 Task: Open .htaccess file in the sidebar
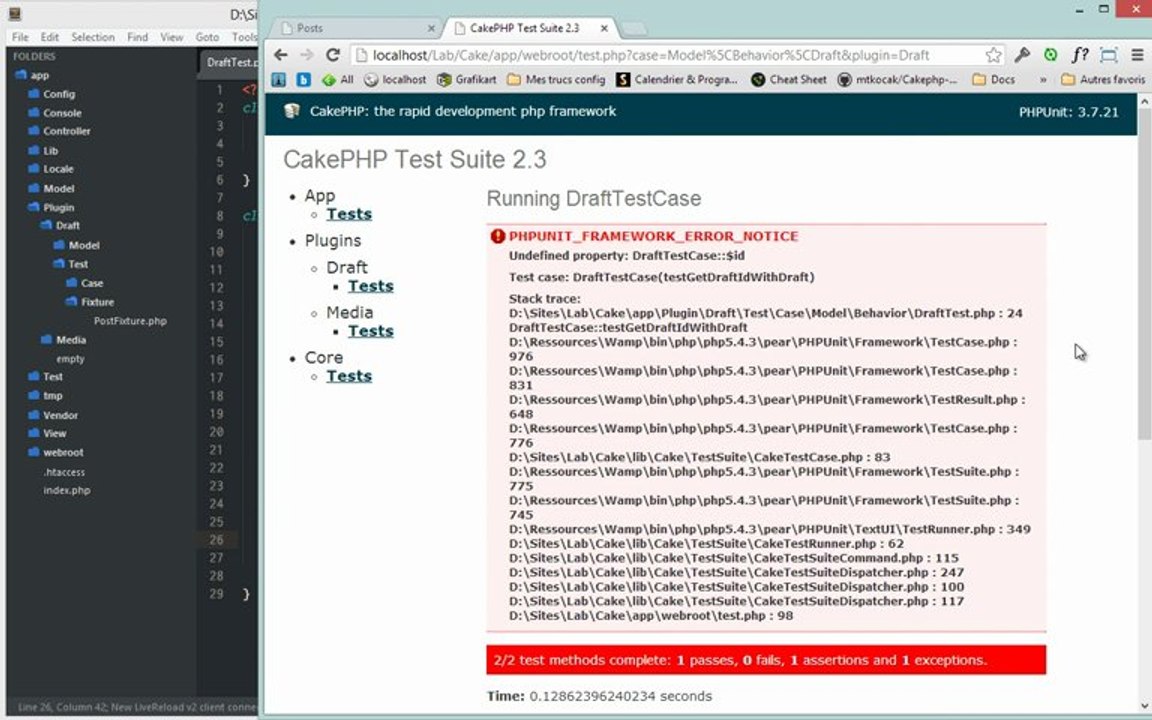[64, 472]
